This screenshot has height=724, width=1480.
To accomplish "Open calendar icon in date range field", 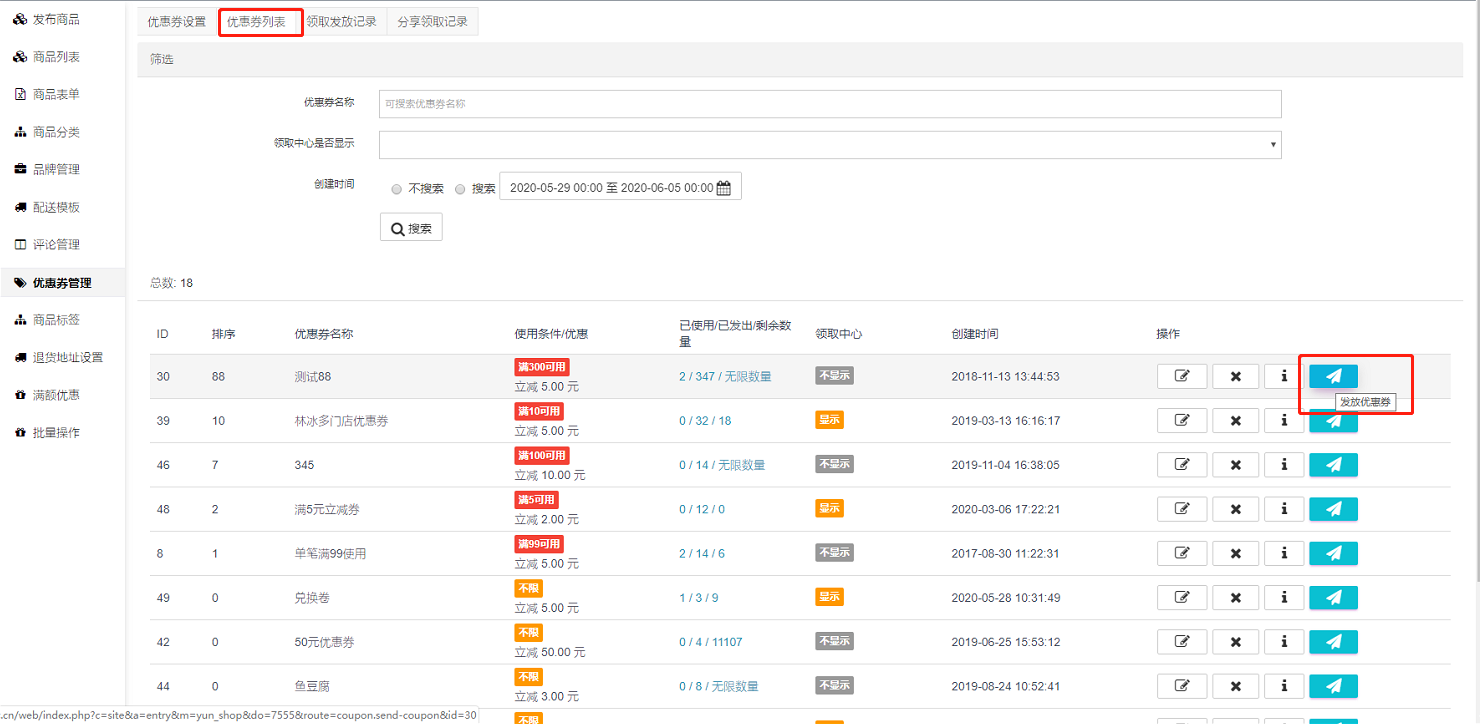I will click(724, 188).
